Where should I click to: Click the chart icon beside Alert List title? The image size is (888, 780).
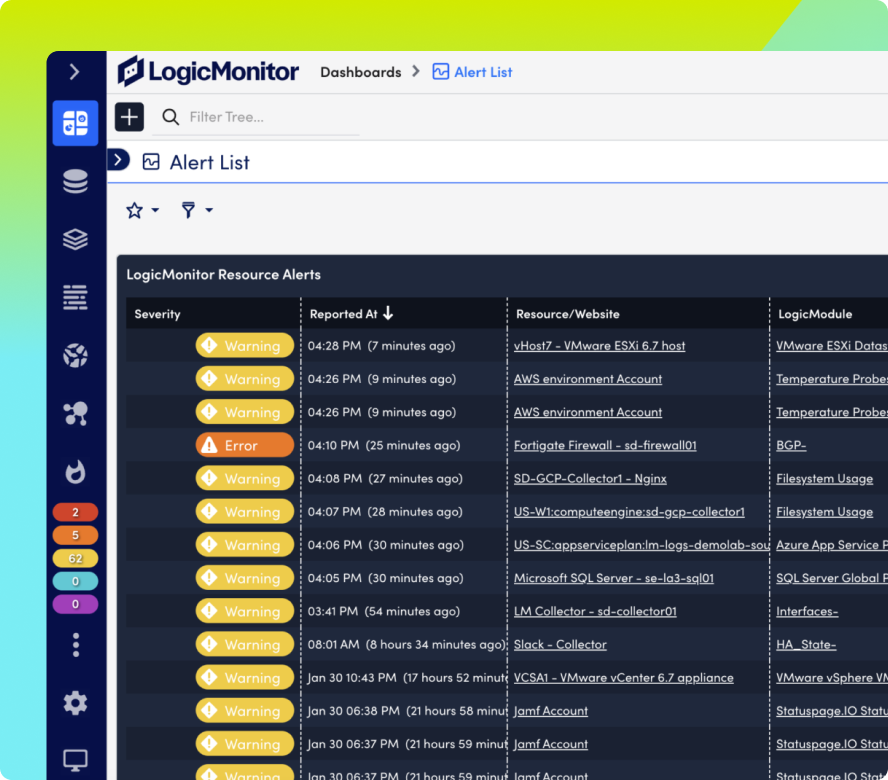(x=151, y=162)
